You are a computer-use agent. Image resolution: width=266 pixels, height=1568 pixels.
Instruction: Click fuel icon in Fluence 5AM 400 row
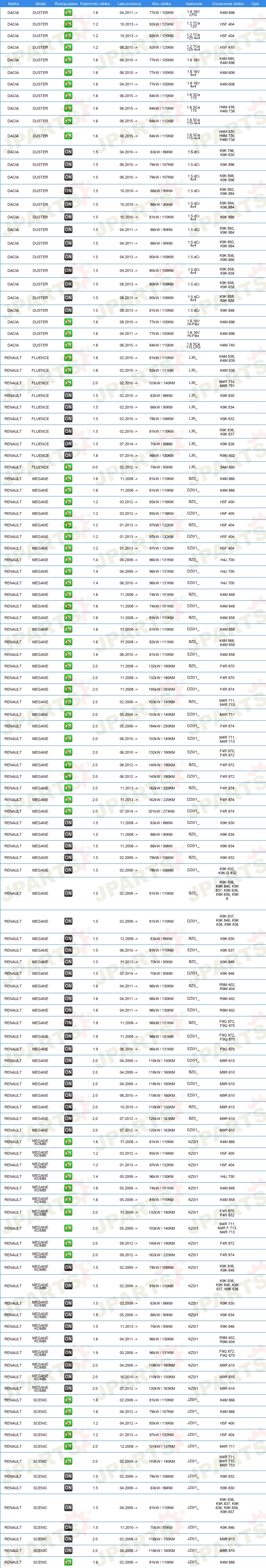pyautogui.click(x=68, y=467)
